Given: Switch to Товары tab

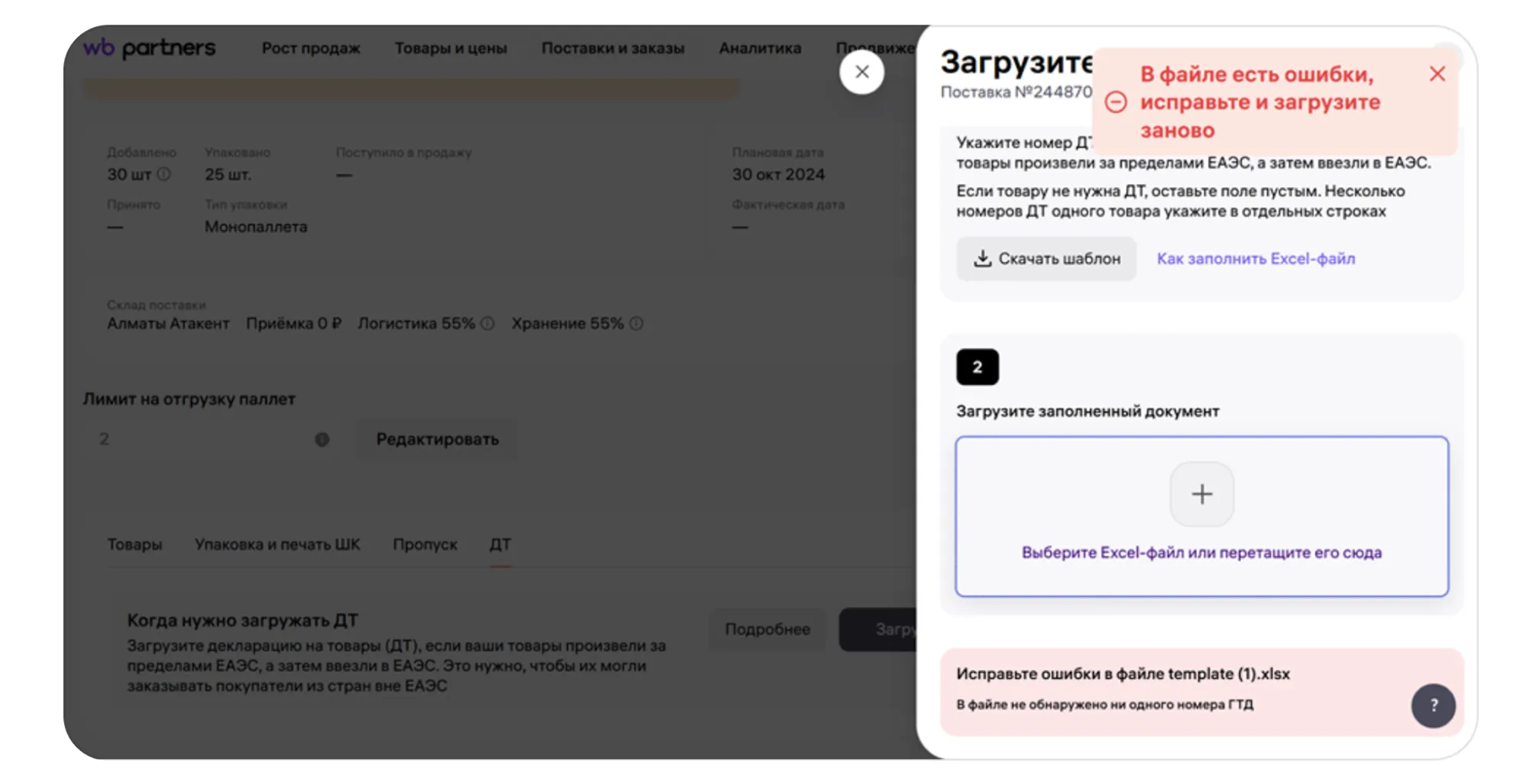Looking at the screenshot, I should (x=135, y=544).
